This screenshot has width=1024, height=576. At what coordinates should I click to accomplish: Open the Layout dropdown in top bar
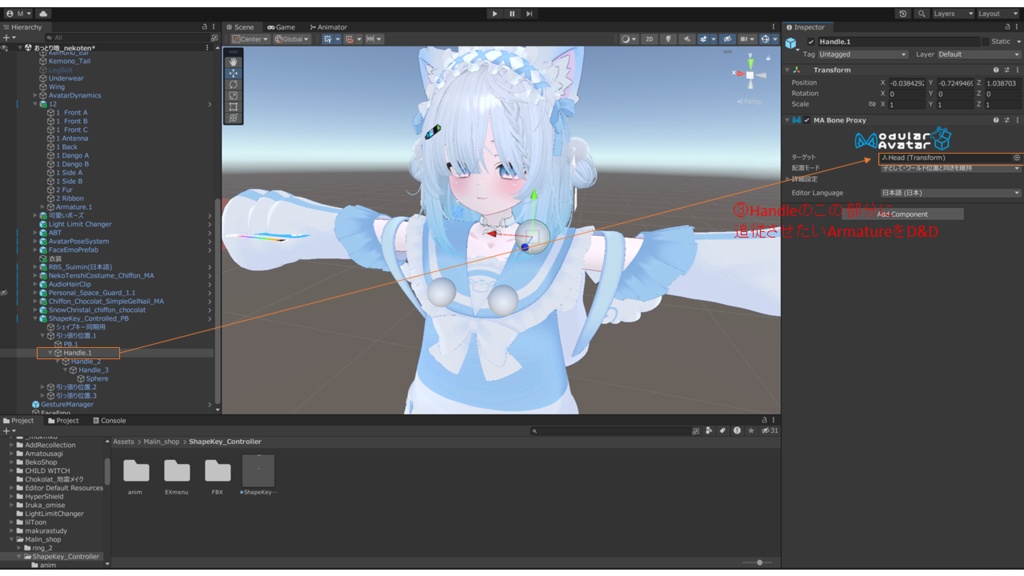click(997, 14)
